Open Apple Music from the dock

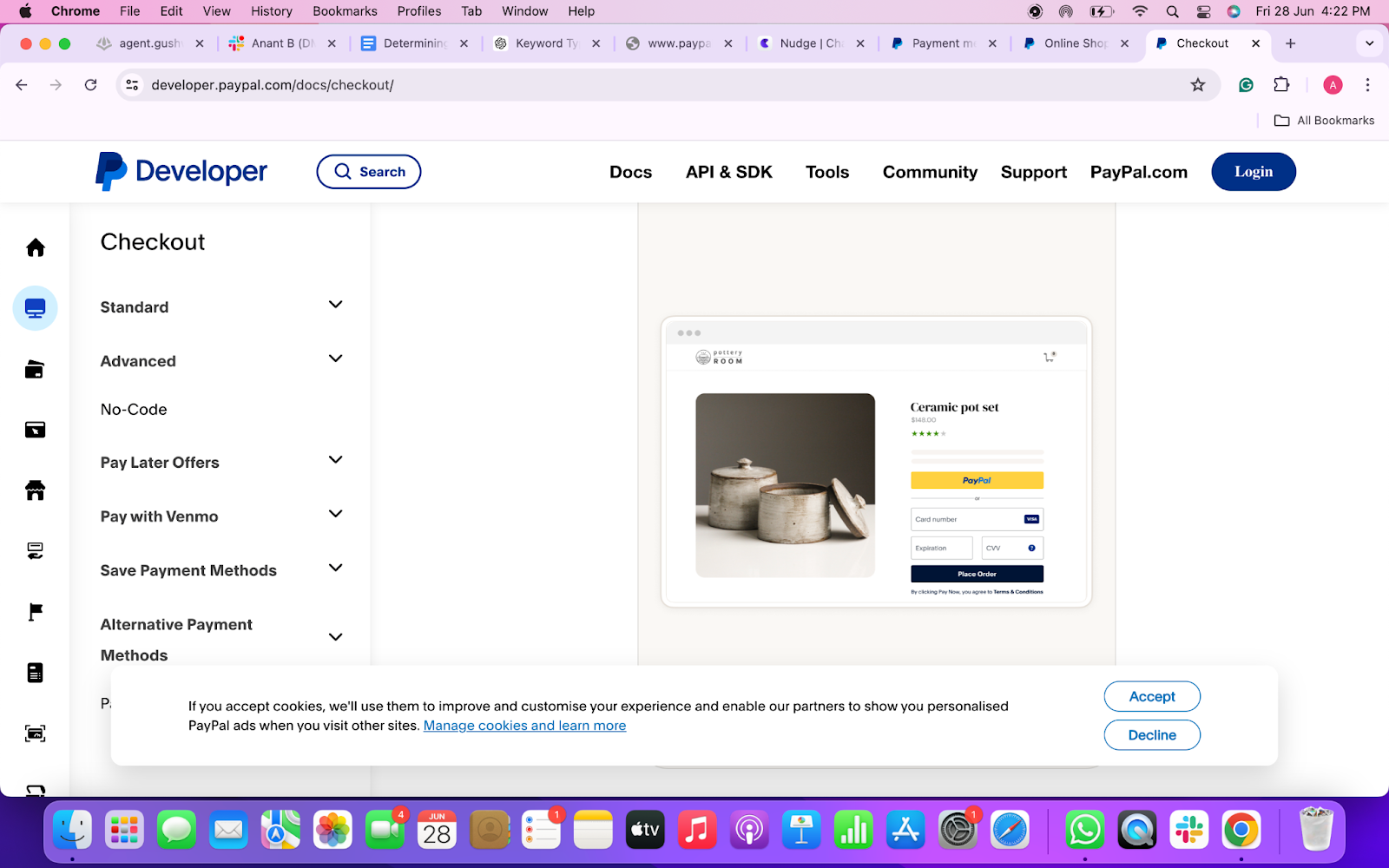tap(697, 831)
